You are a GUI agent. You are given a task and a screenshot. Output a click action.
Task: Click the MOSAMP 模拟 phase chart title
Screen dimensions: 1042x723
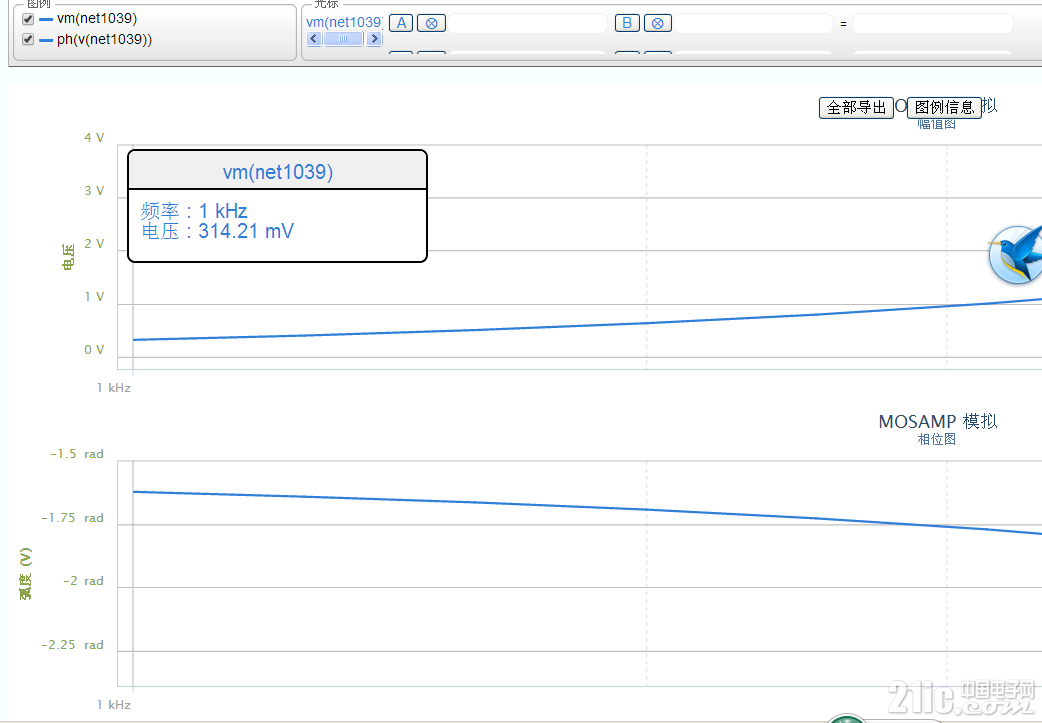938,422
